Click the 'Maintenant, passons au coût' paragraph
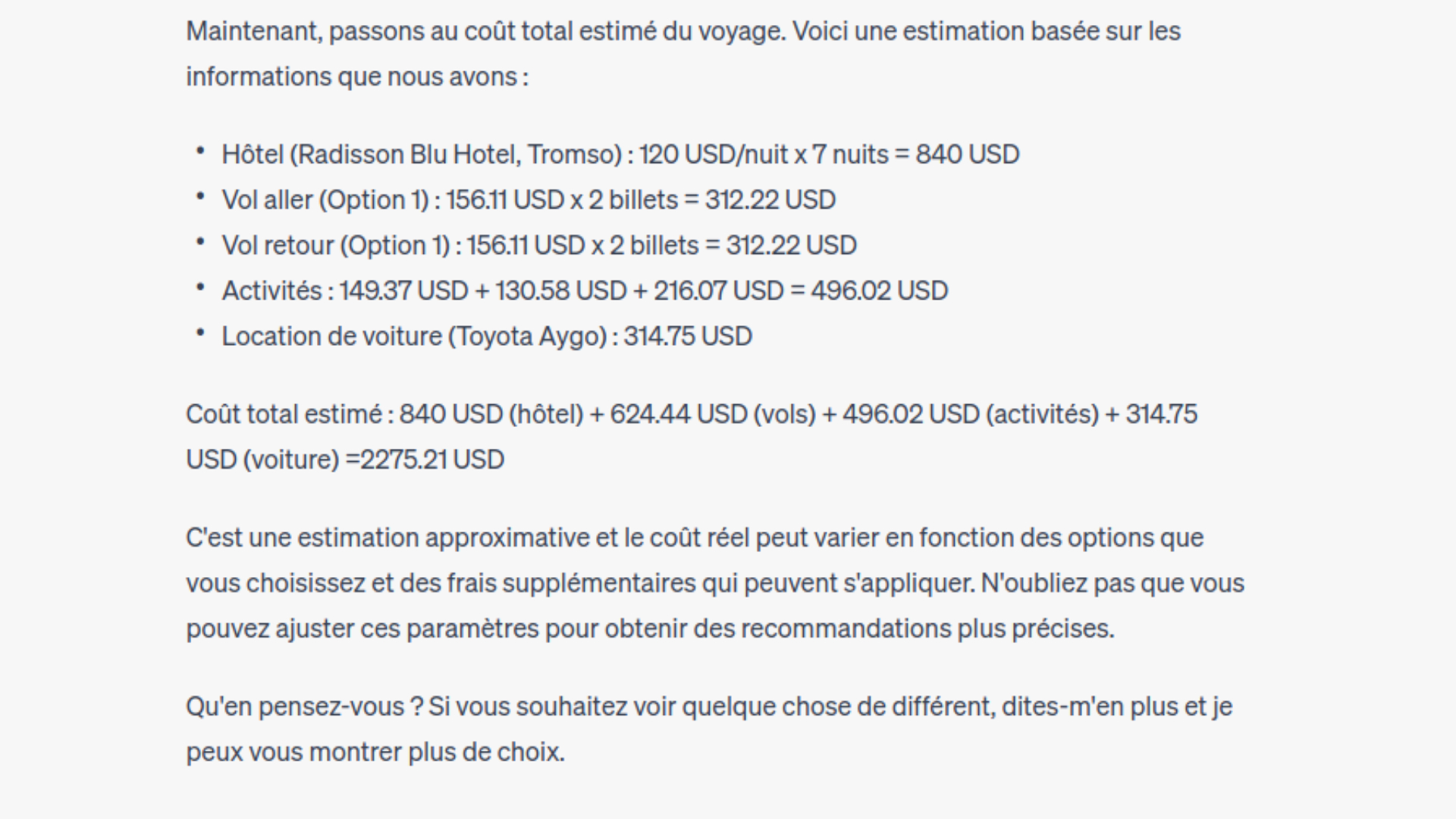 coord(683,54)
